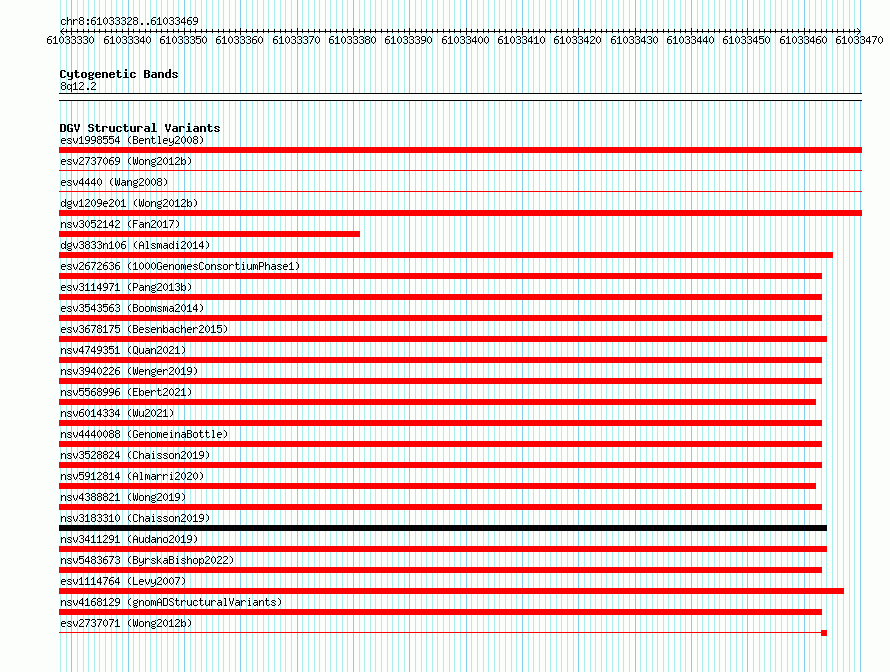The image size is (890, 672).
Task: Click ruler coordinate 61033440
Action: 691,40
